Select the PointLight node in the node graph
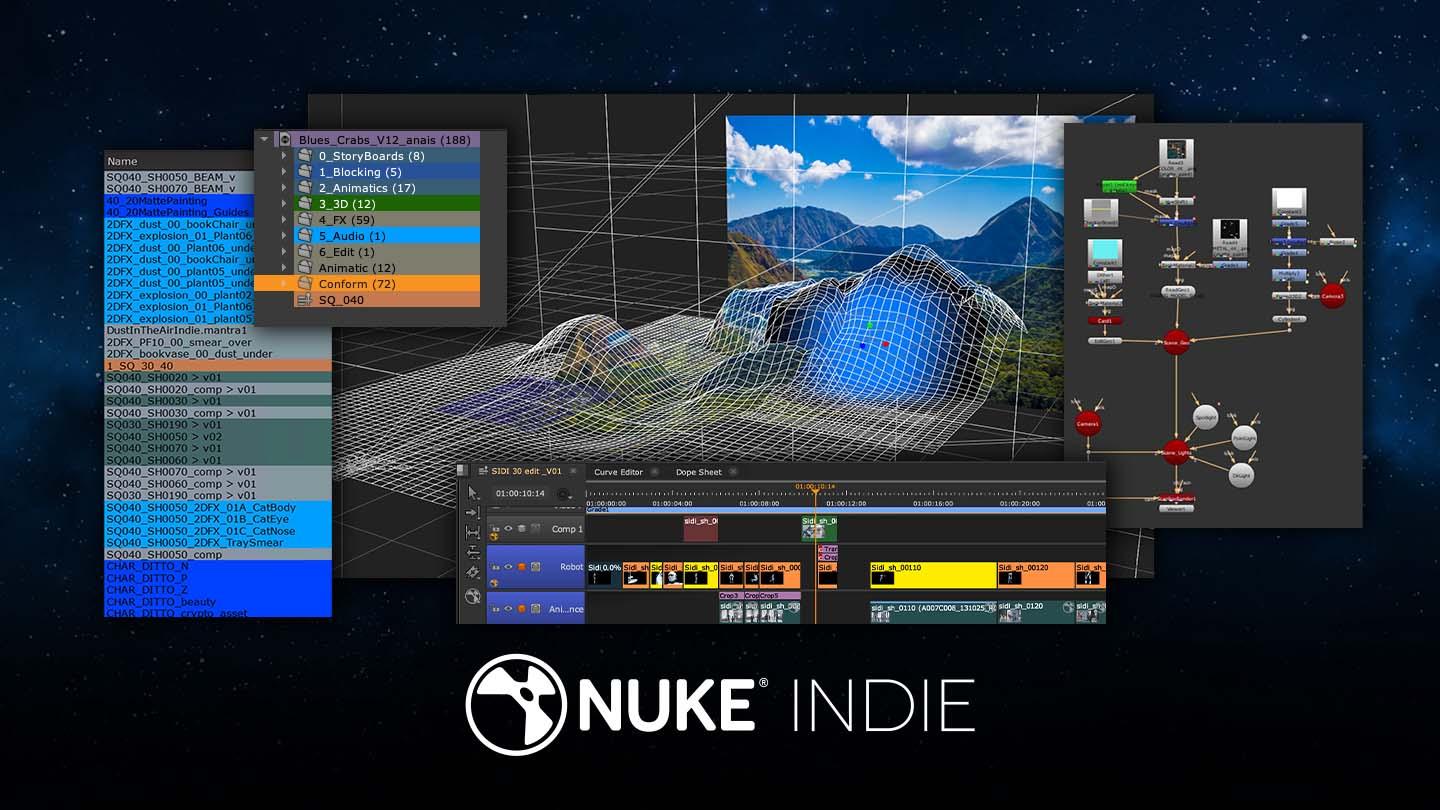Screen dimensions: 1440x810 pyautogui.click(x=1244, y=438)
